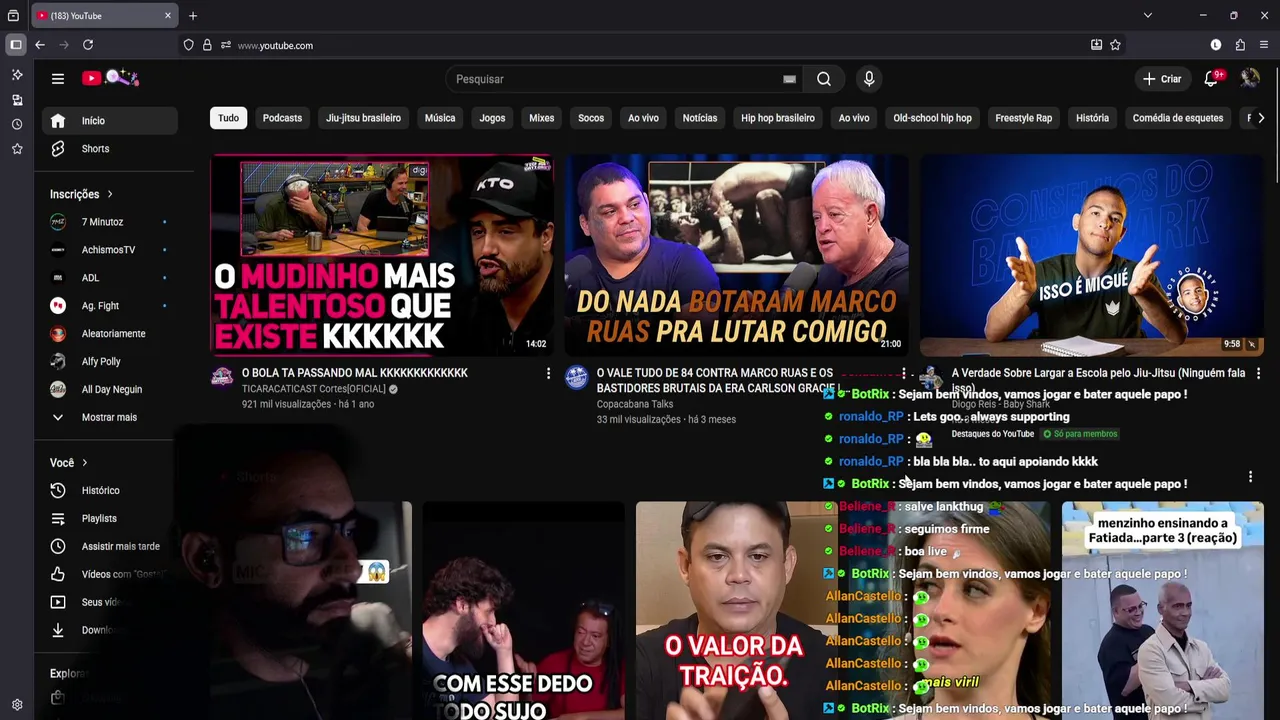This screenshot has height=720, width=1280.
Task: Reload the page
Action: (x=88, y=45)
